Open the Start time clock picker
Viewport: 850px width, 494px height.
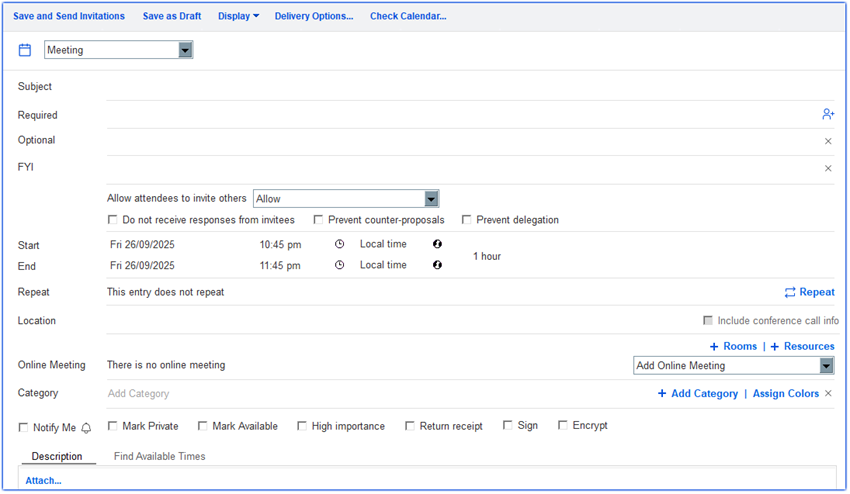point(339,244)
